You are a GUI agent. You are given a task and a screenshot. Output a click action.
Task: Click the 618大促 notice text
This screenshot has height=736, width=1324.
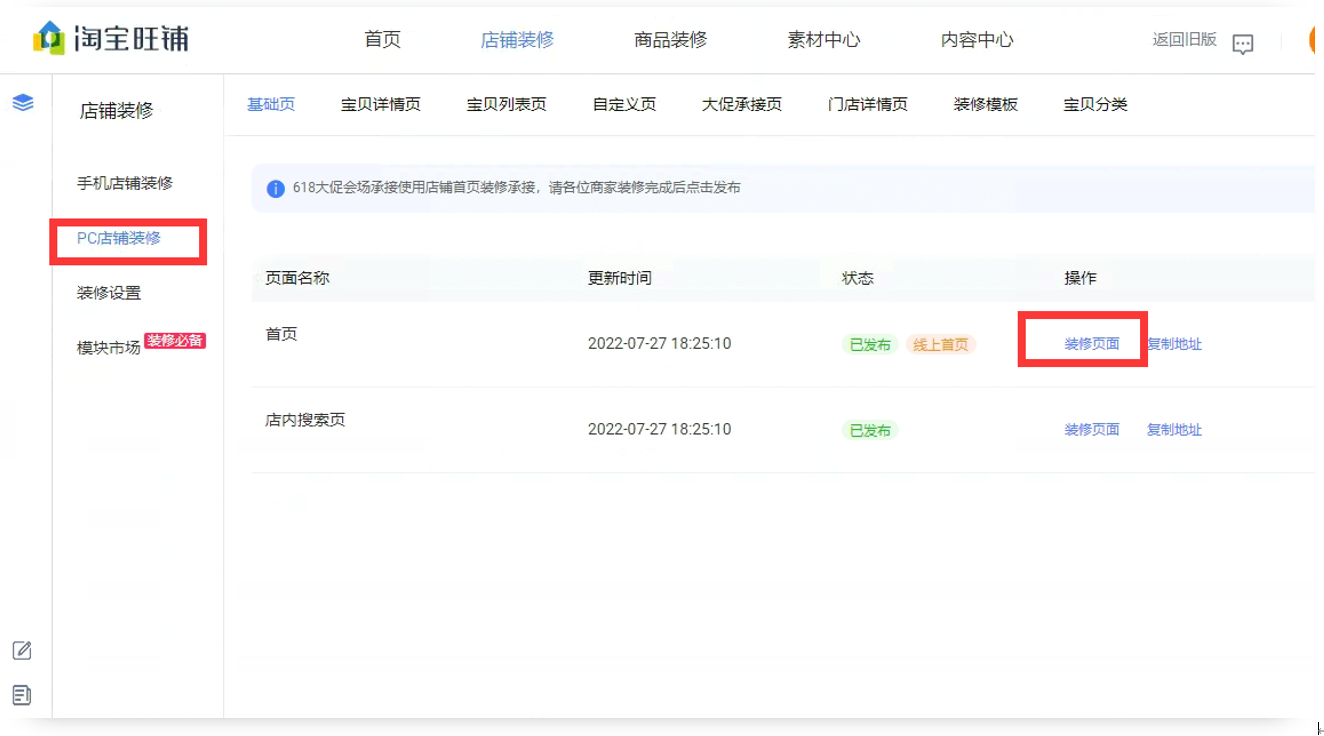point(516,188)
